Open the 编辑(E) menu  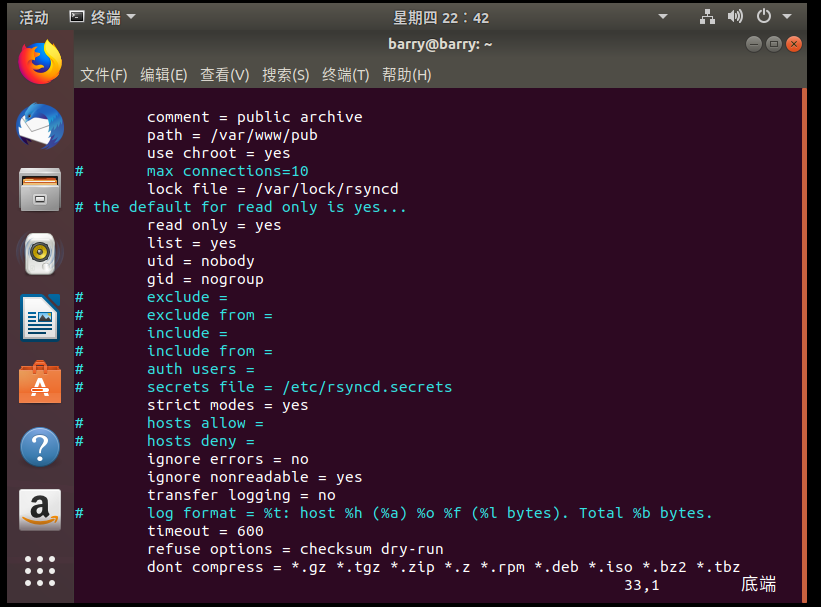click(x=164, y=75)
